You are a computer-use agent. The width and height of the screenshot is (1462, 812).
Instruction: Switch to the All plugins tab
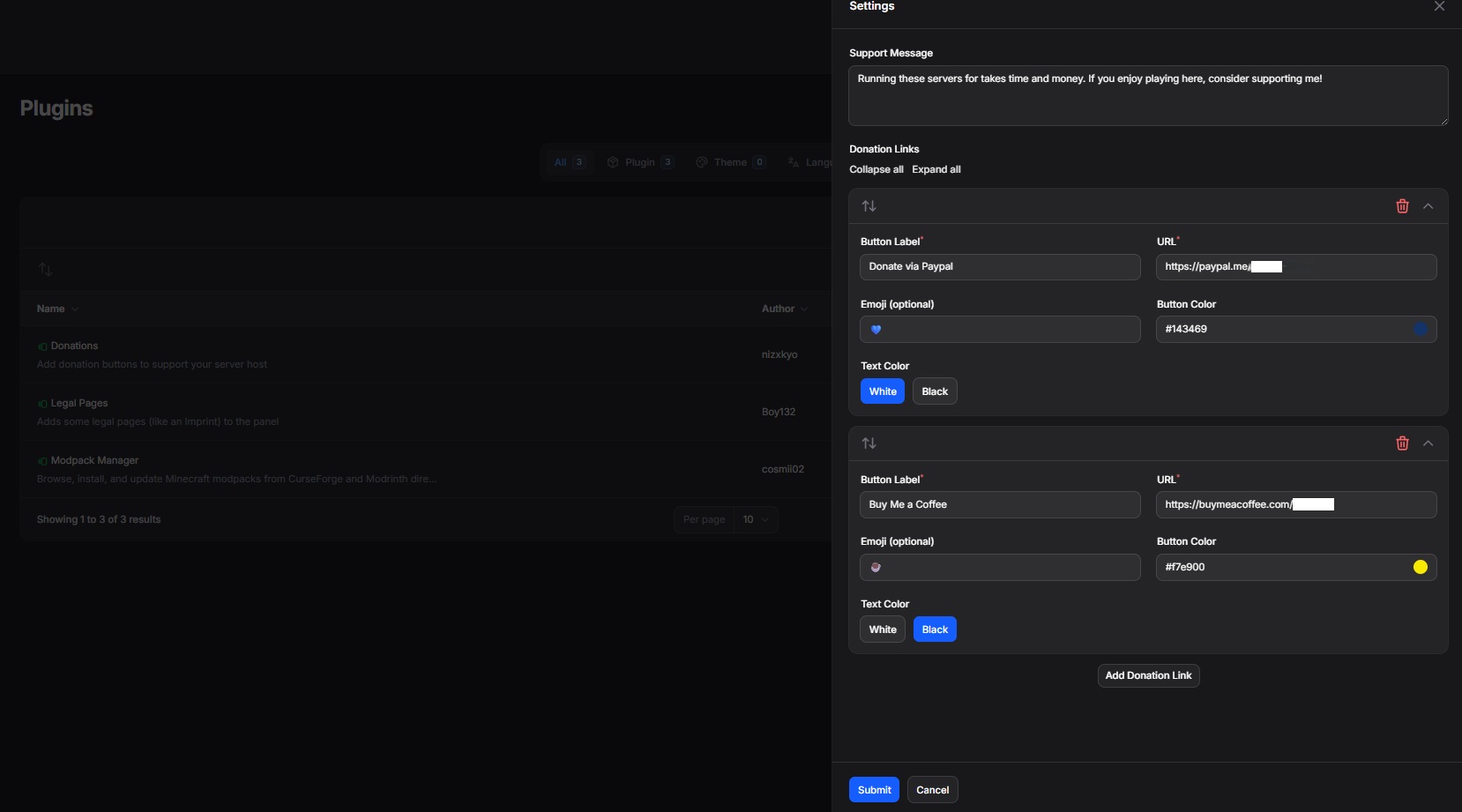[x=569, y=162]
